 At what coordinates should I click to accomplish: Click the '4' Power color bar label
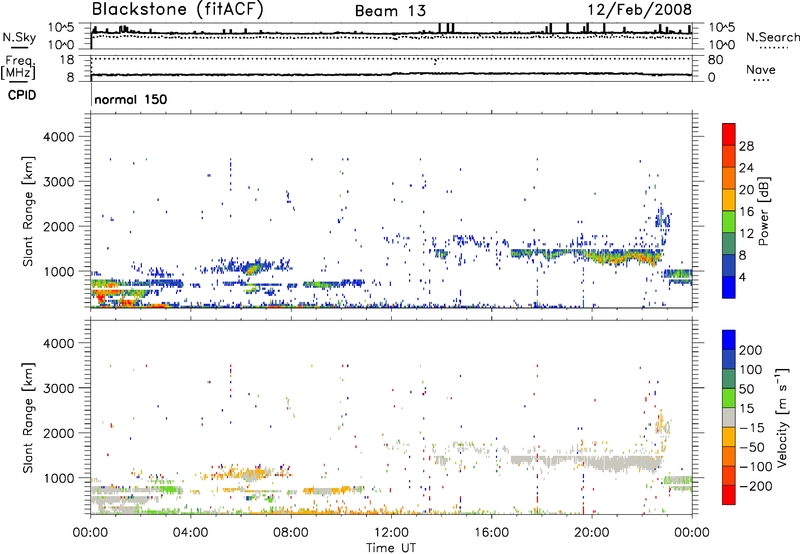tap(742, 277)
